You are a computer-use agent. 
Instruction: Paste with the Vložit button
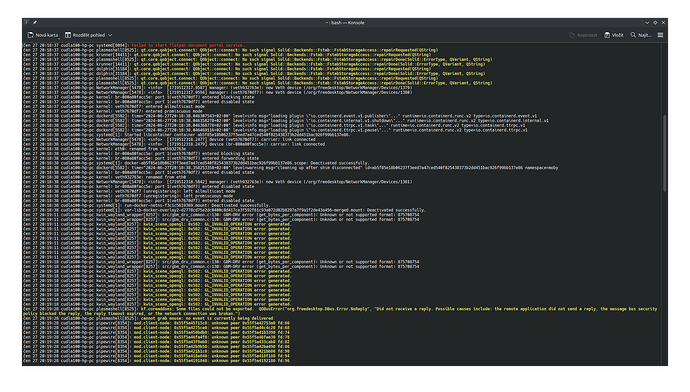[x=614, y=35]
